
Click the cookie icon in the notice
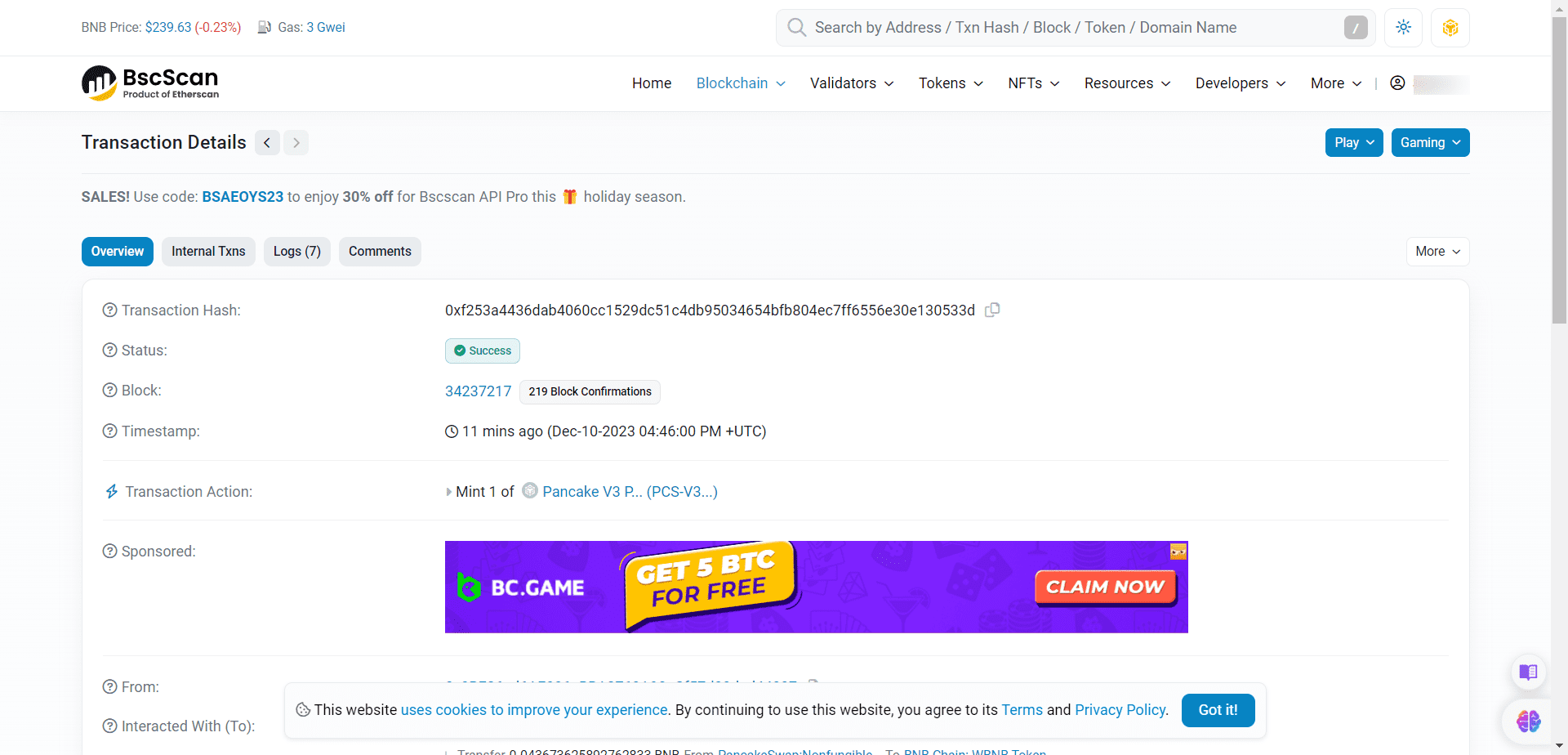pyautogui.click(x=303, y=710)
